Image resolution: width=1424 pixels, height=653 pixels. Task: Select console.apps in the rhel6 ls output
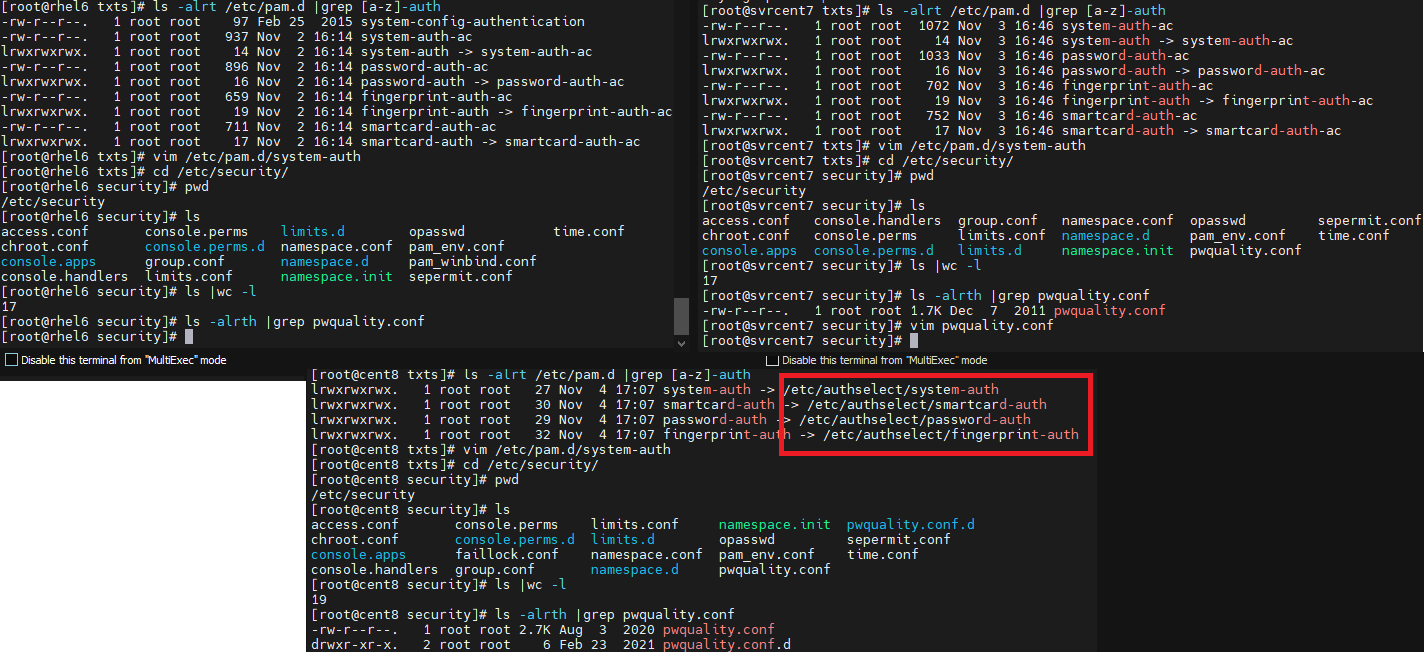(49, 261)
